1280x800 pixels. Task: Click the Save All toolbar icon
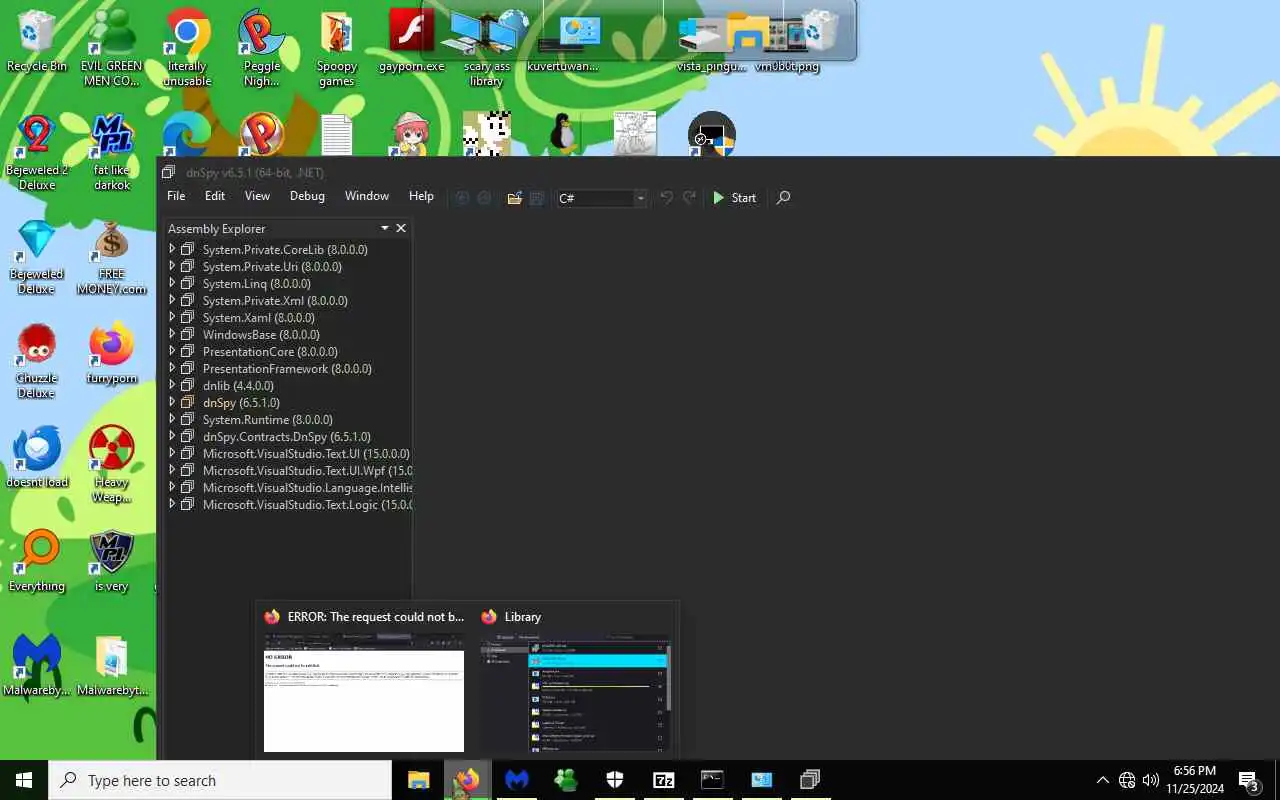[536, 198]
